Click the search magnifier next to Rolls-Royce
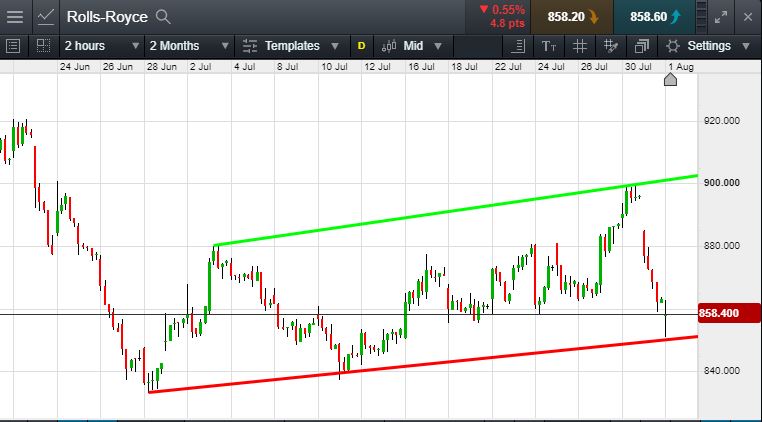This screenshot has width=762, height=422. (x=163, y=17)
